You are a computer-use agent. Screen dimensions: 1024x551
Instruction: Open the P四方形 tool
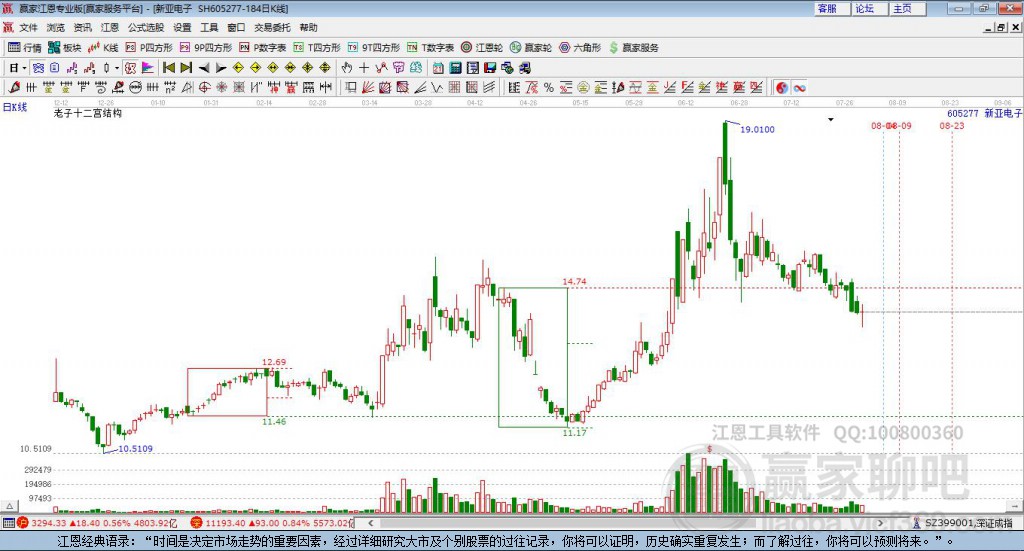tap(149, 48)
